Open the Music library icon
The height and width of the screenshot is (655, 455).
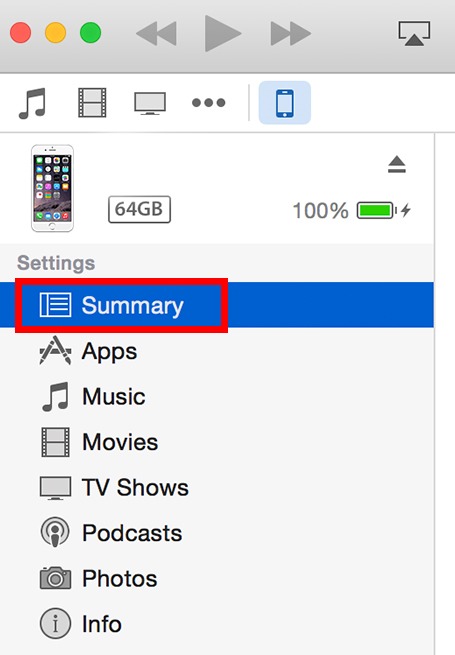click(x=33, y=103)
